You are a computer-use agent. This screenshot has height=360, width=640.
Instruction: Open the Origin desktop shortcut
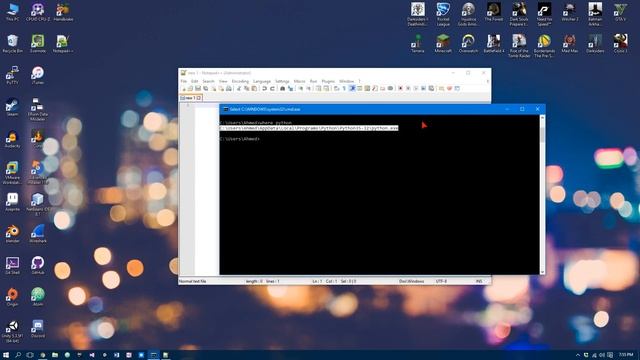coord(12,297)
